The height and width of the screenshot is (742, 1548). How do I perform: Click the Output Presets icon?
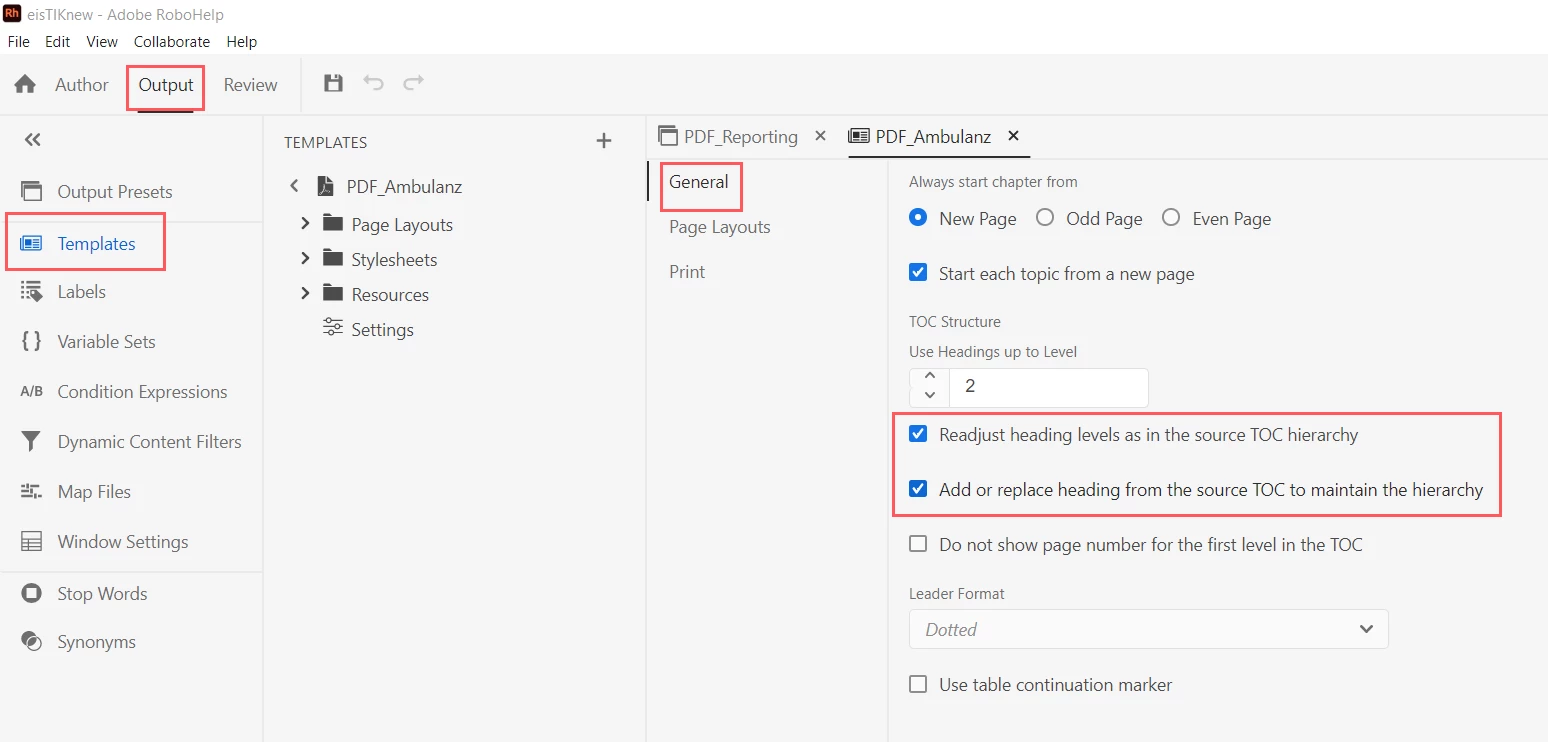(32, 191)
